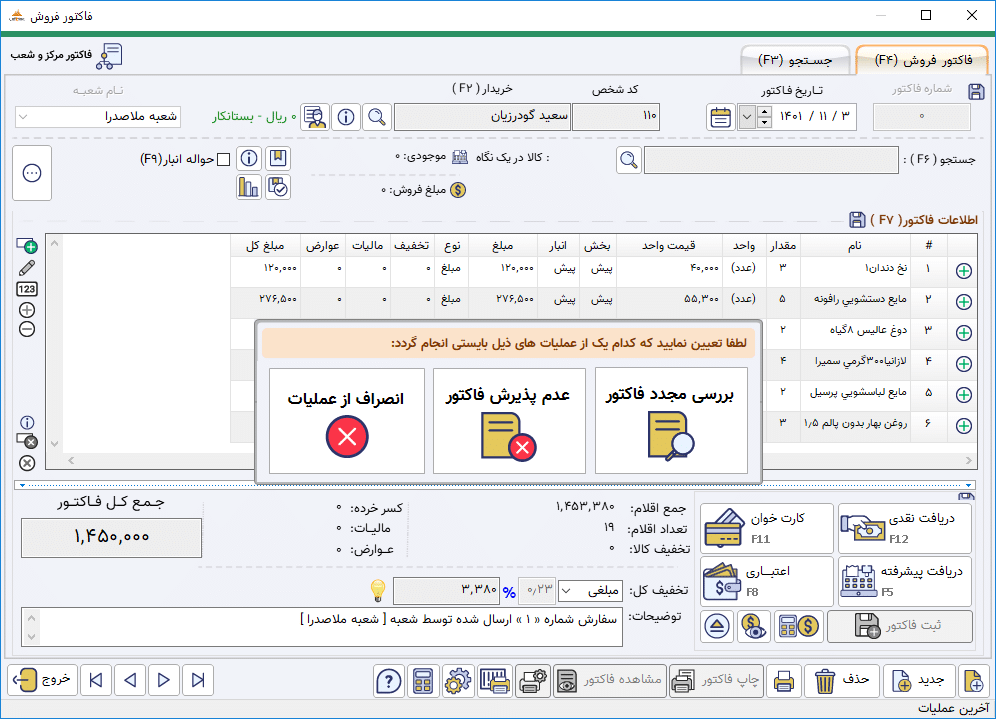Click the 123 row numbering icon
Viewport: 996px width, 719px height.
pyautogui.click(x=27, y=289)
